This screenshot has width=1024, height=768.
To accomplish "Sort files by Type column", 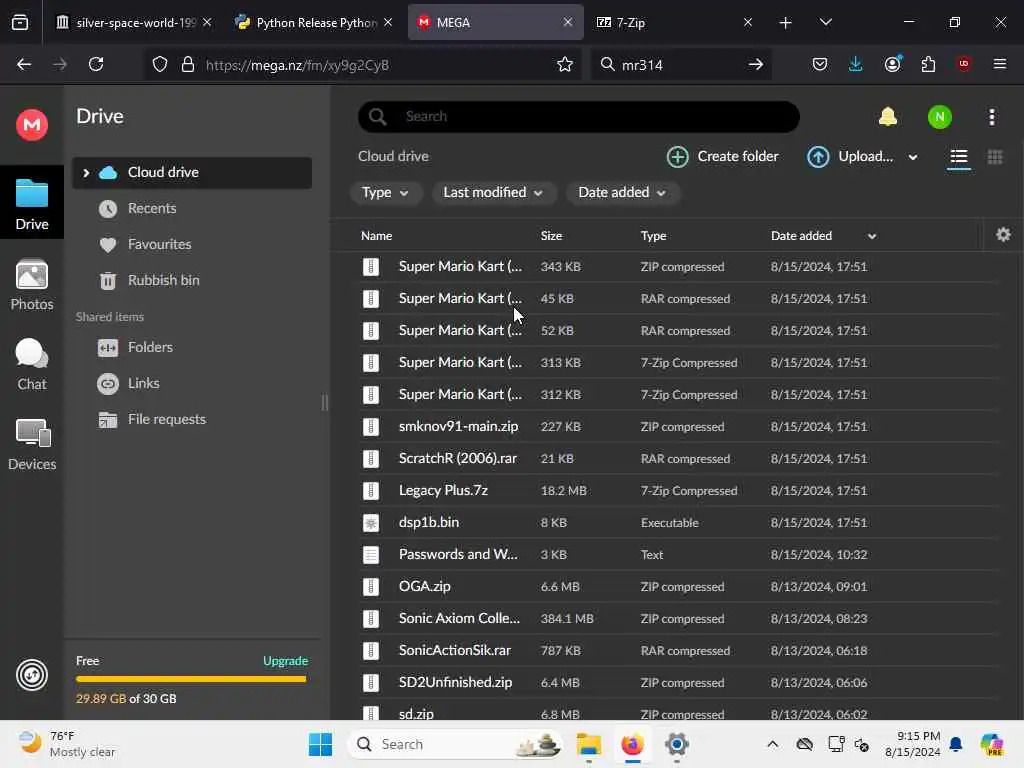I will click(x=653, y=236).
